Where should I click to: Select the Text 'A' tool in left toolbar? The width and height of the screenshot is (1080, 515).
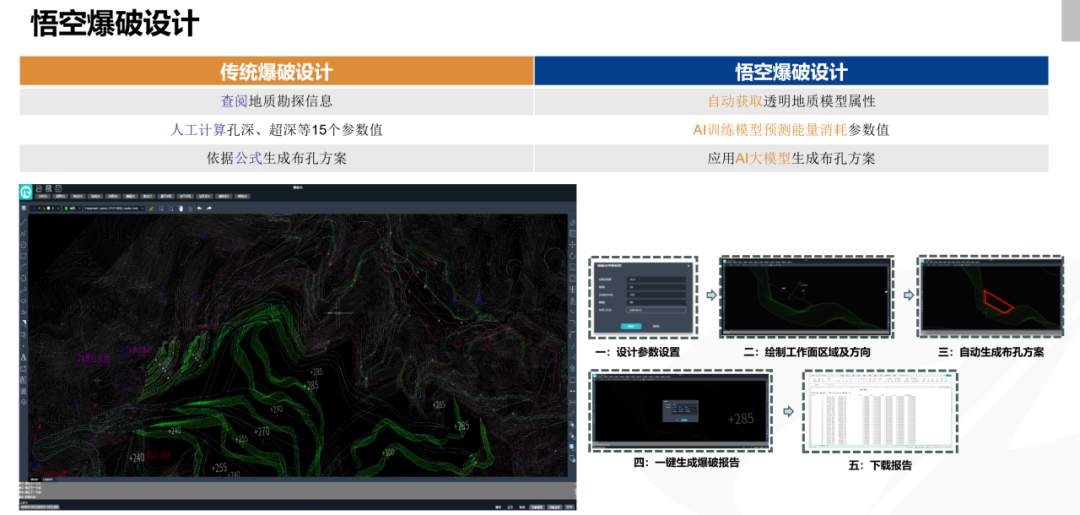tap(23, 357)
